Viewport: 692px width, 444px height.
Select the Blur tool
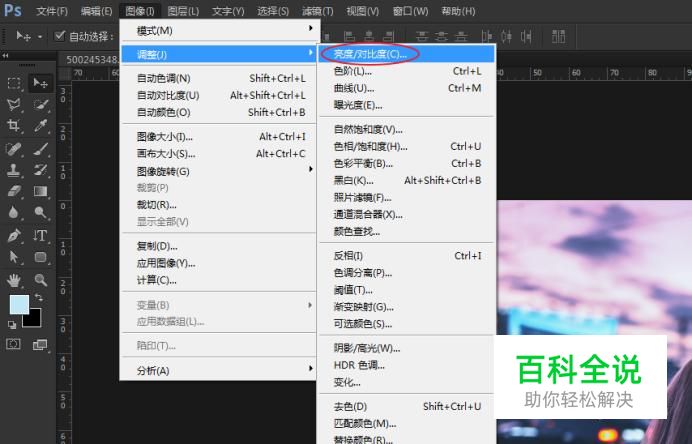pyautogui.click(x=14, y=213)
